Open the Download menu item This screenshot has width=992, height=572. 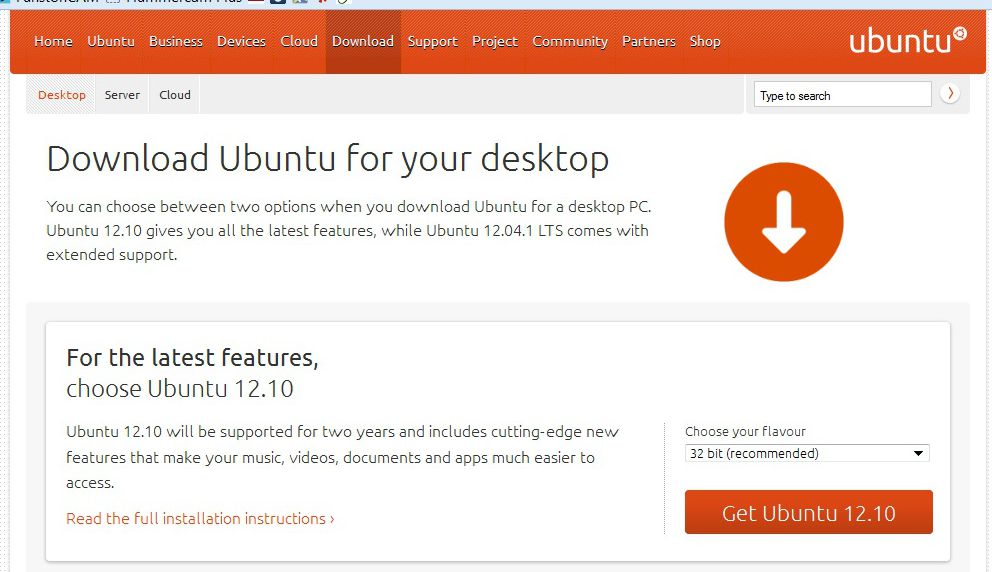pos(363,41)
